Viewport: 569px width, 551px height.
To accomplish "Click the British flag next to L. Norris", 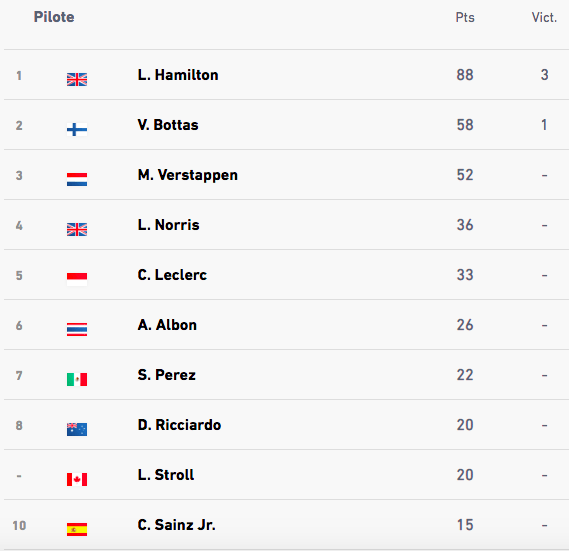I will (x=77, y=229).
